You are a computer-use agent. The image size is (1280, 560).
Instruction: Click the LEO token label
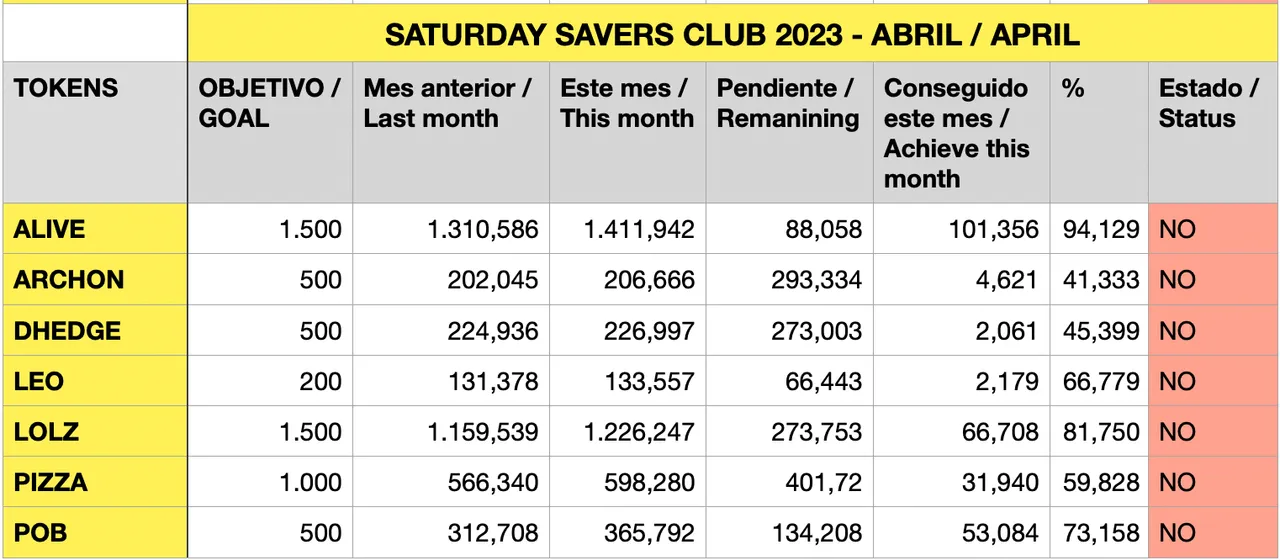tap(95, 381)
